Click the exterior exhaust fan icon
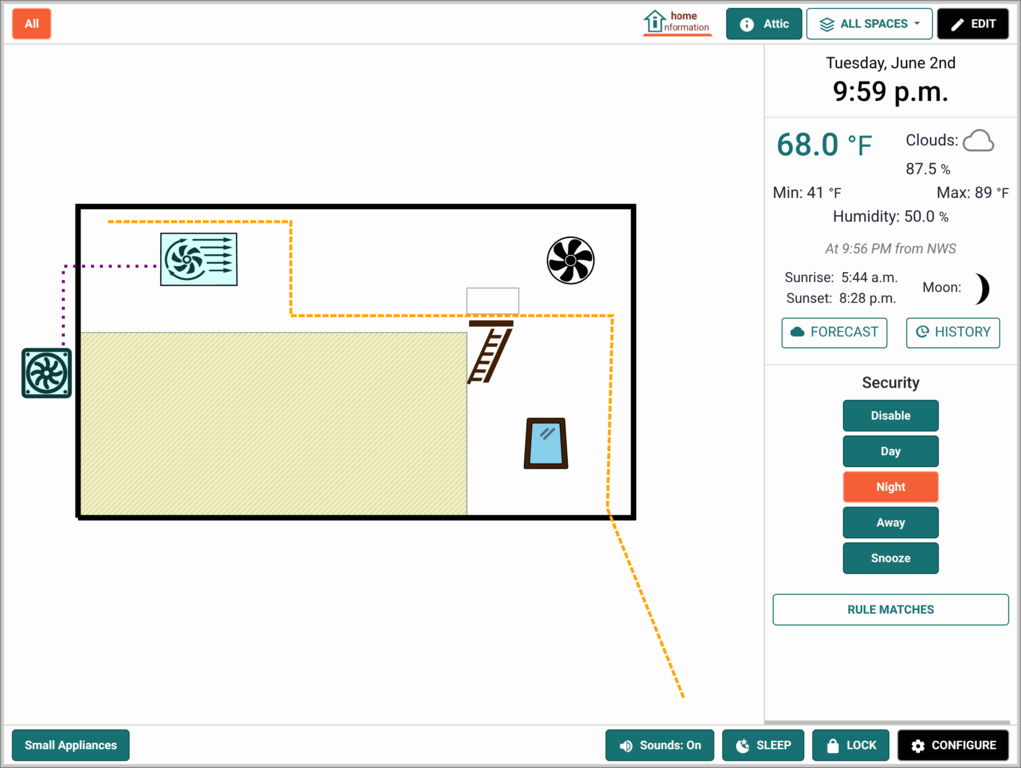The height and width of the screenshot is (768, 1021). pos(47,373)
